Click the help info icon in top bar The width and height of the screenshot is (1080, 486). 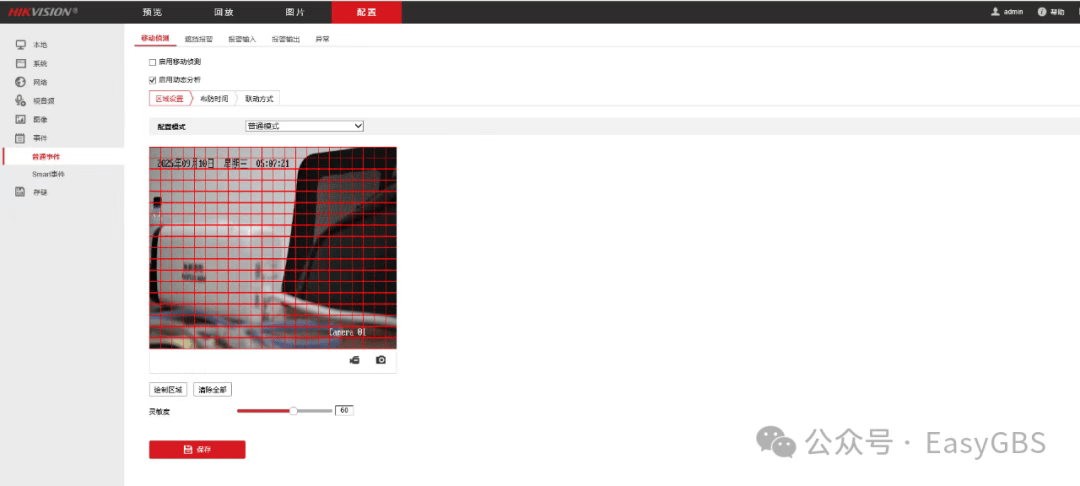click(x=1041, y=12)
